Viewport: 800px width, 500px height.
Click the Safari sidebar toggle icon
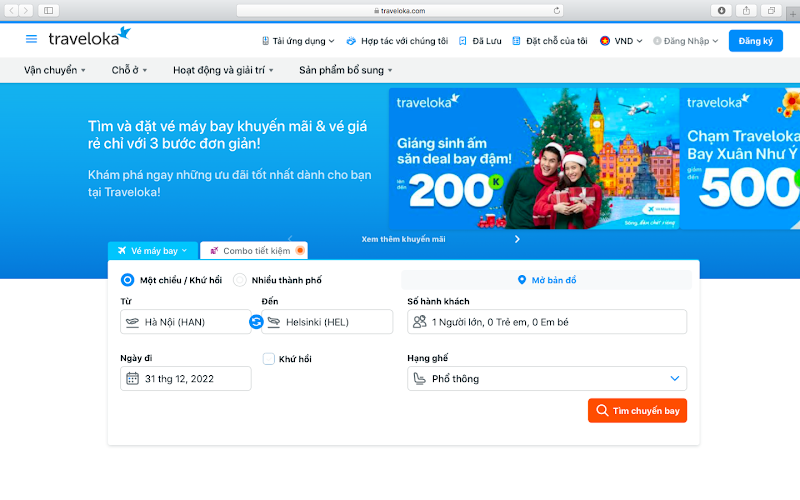(x=48, y=10)
